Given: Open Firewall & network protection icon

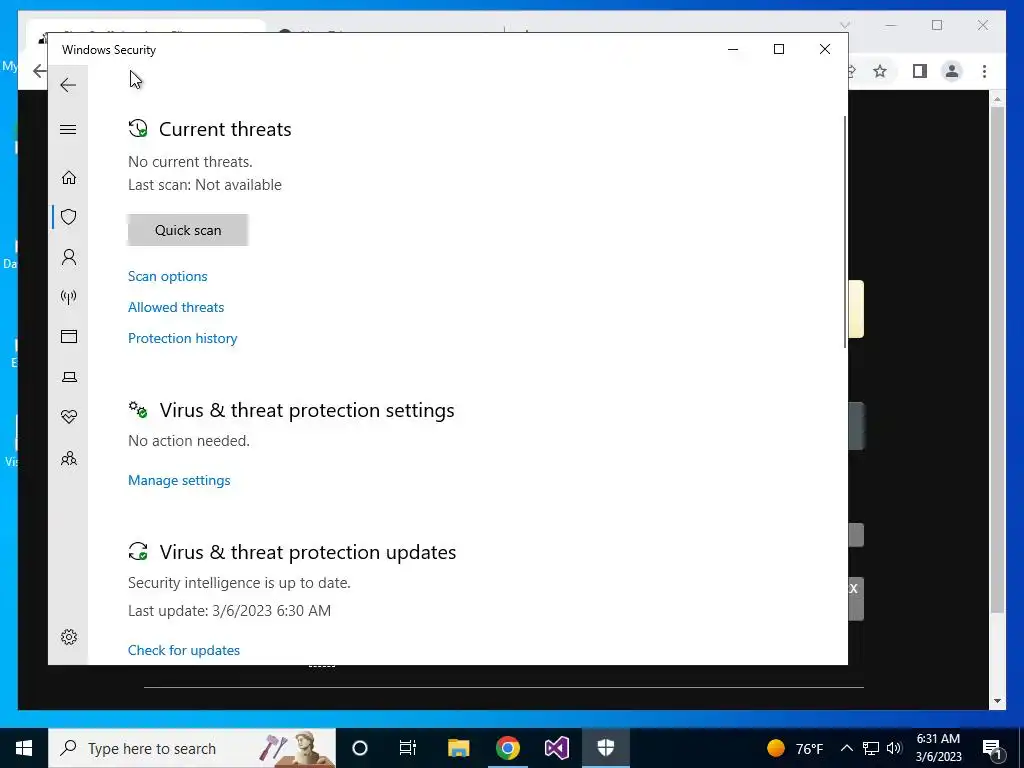Looking at the screenshot, I should pos(69,297).
